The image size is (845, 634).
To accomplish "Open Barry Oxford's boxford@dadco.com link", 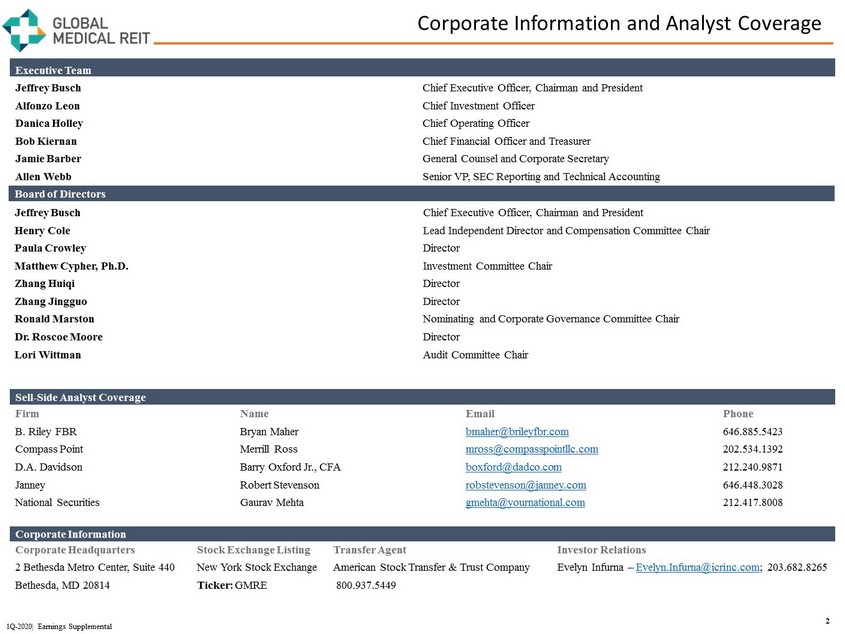I will 513,467.
